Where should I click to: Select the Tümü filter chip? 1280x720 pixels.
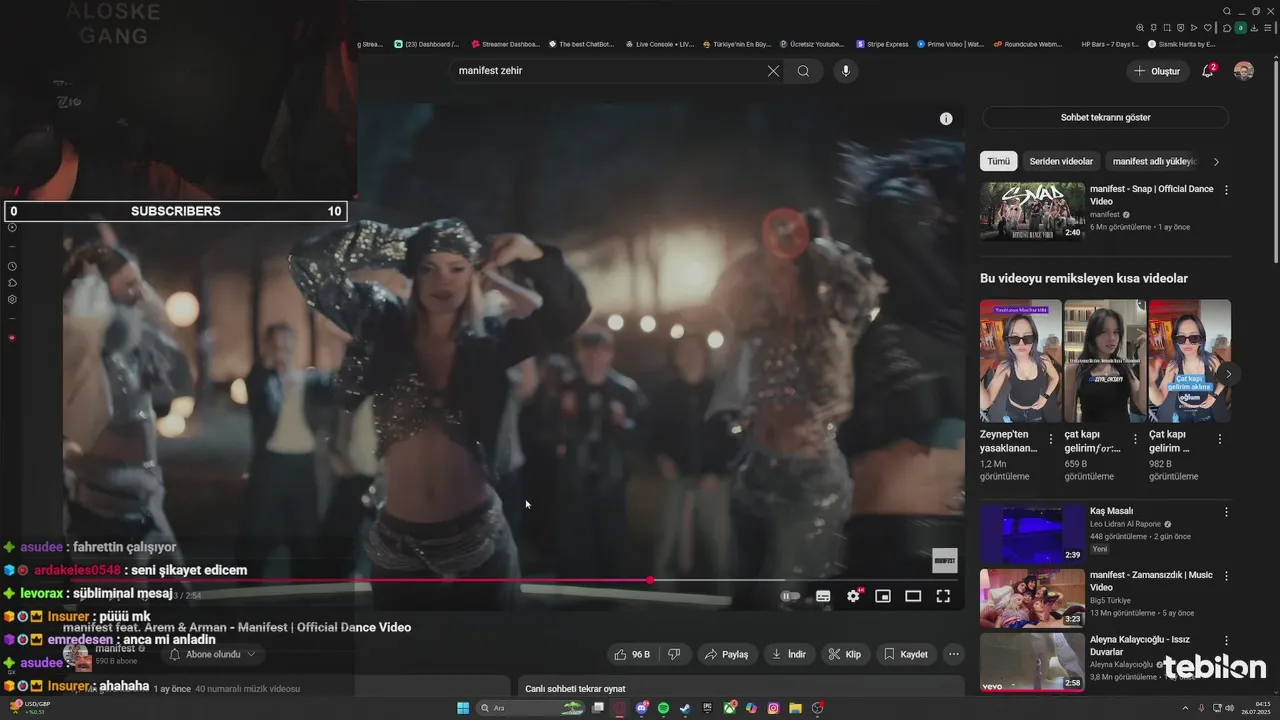[999, 161]
